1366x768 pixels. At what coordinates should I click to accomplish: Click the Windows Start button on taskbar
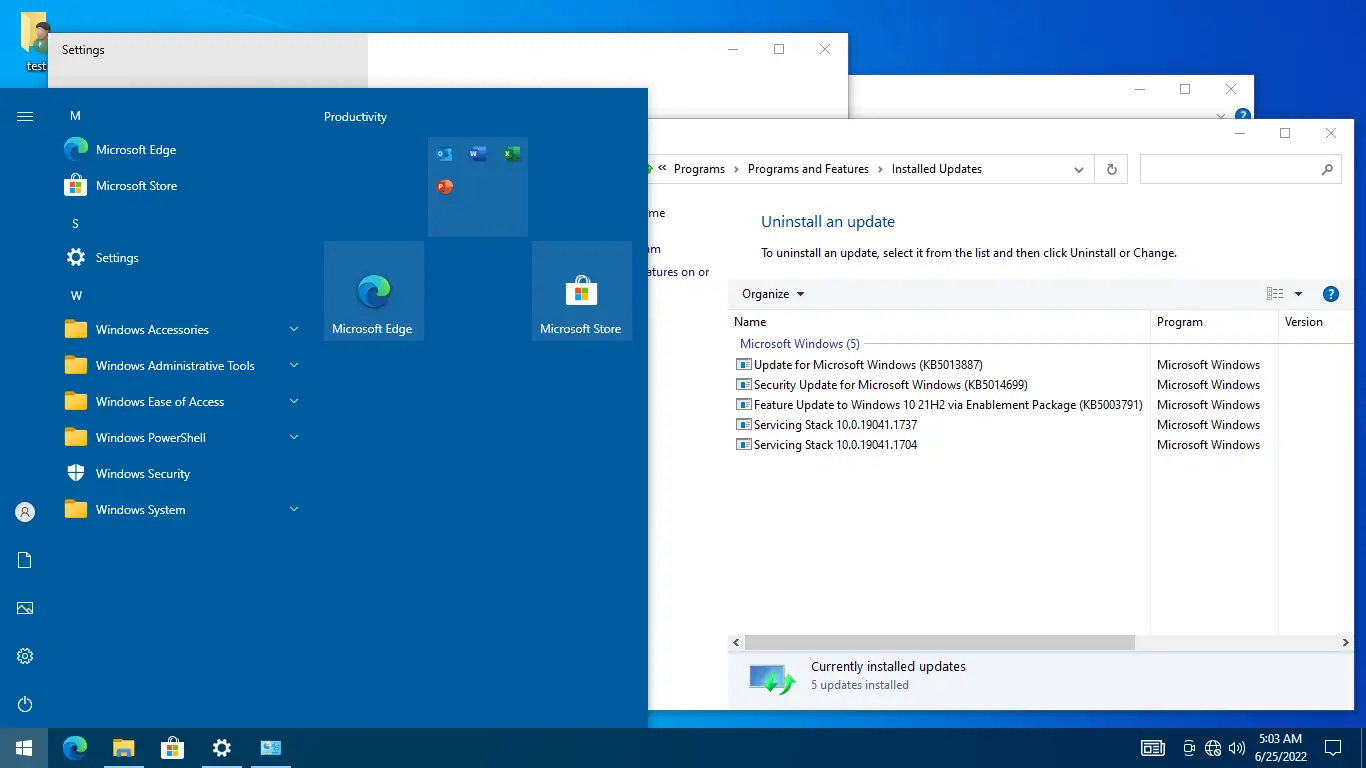pyautogui.click(x=24, y=748)
